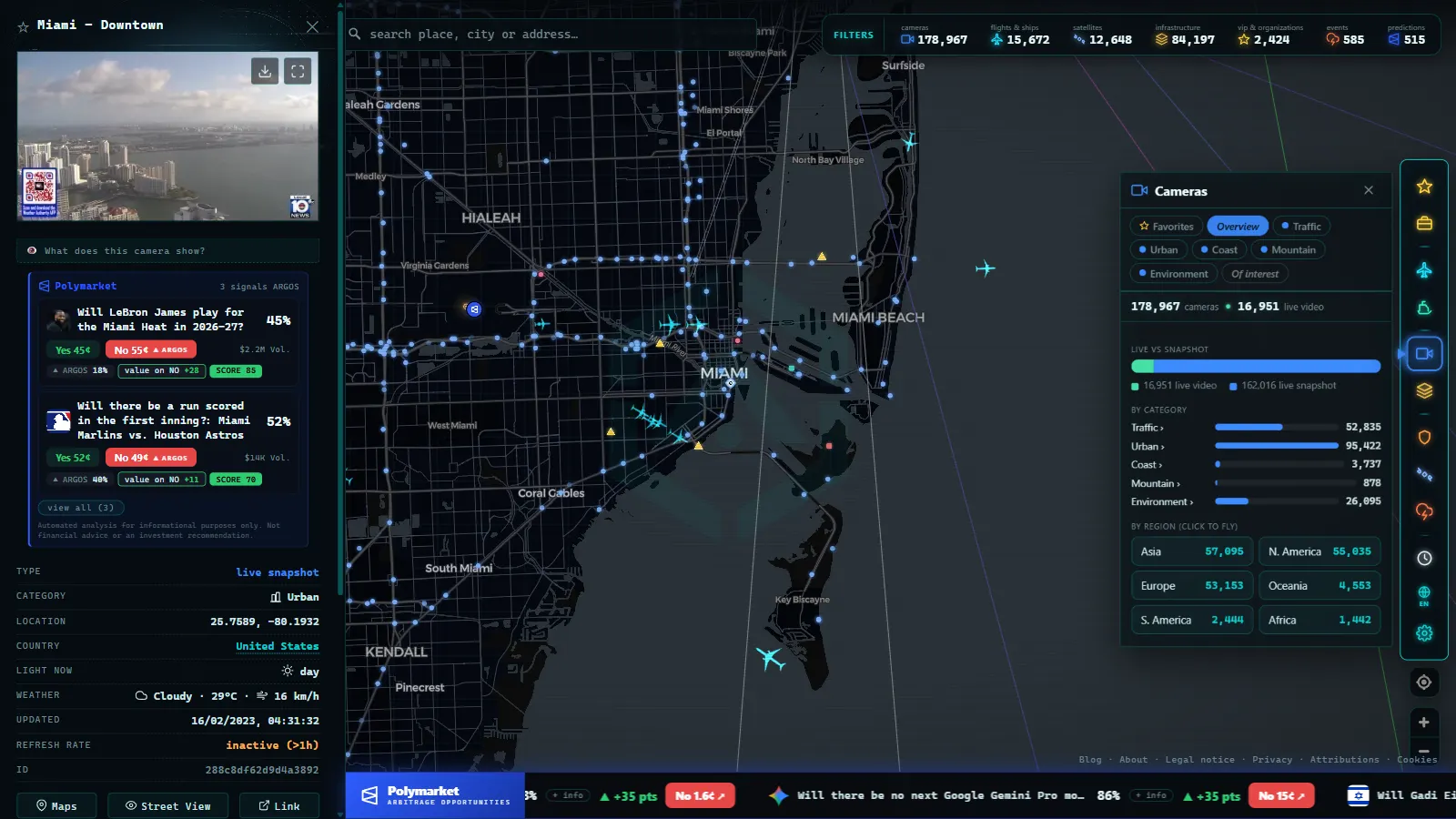Select the cameras sidebar icon

pyautogui.click(x=1424, y=353)
